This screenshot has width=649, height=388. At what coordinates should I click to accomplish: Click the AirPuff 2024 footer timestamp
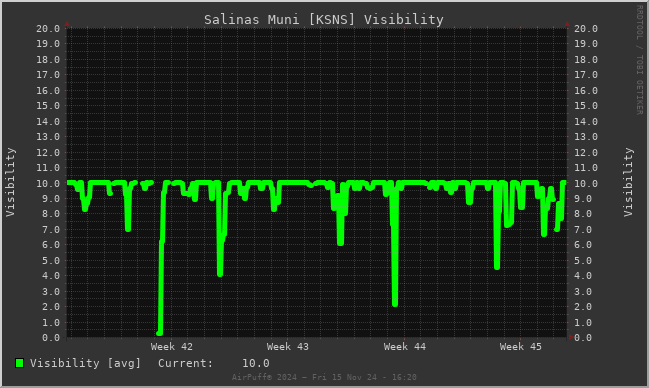324,377
